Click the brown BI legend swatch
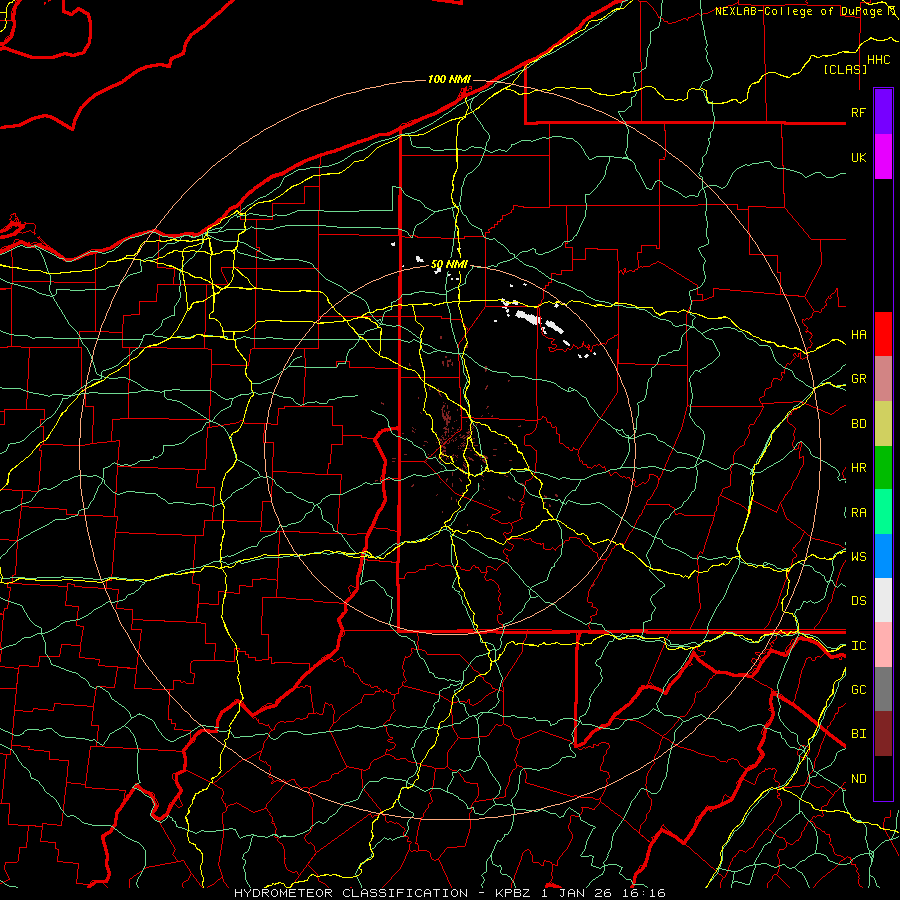This screenshot has width=900, height=900. coord(883,734)
